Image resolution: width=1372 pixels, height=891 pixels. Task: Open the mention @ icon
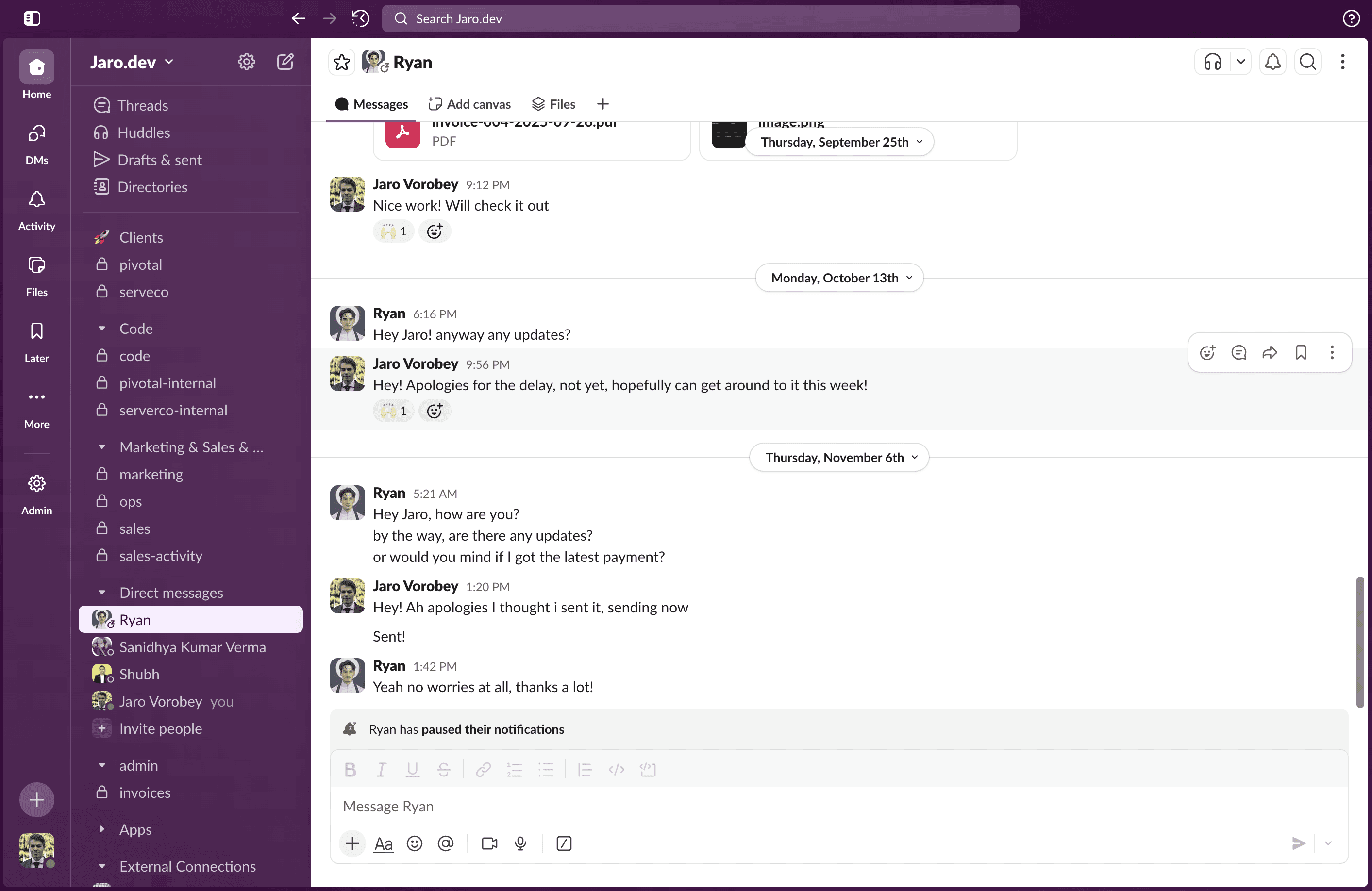446,843
